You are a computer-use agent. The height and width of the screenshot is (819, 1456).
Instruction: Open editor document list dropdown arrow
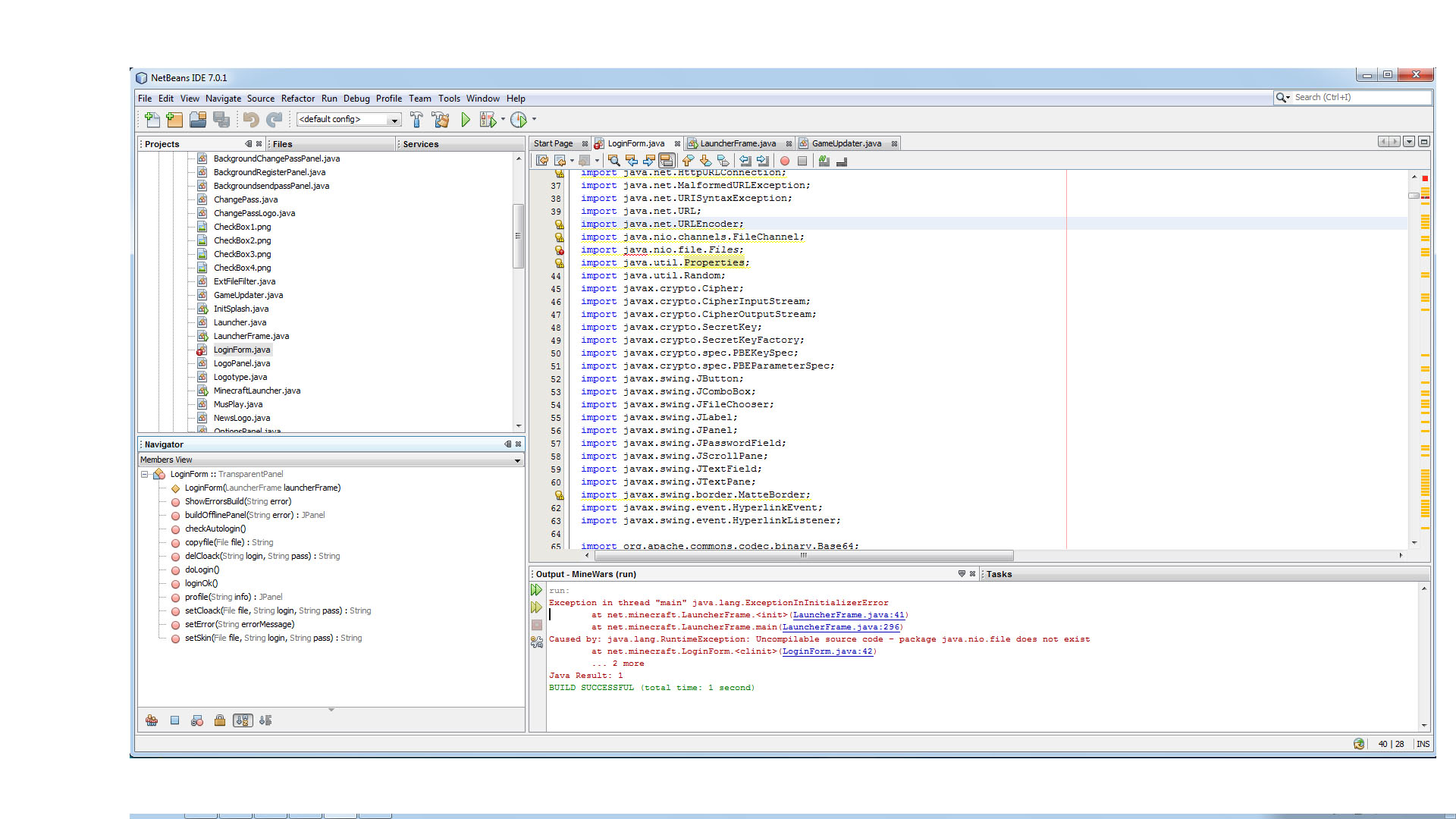(1409, 142)
